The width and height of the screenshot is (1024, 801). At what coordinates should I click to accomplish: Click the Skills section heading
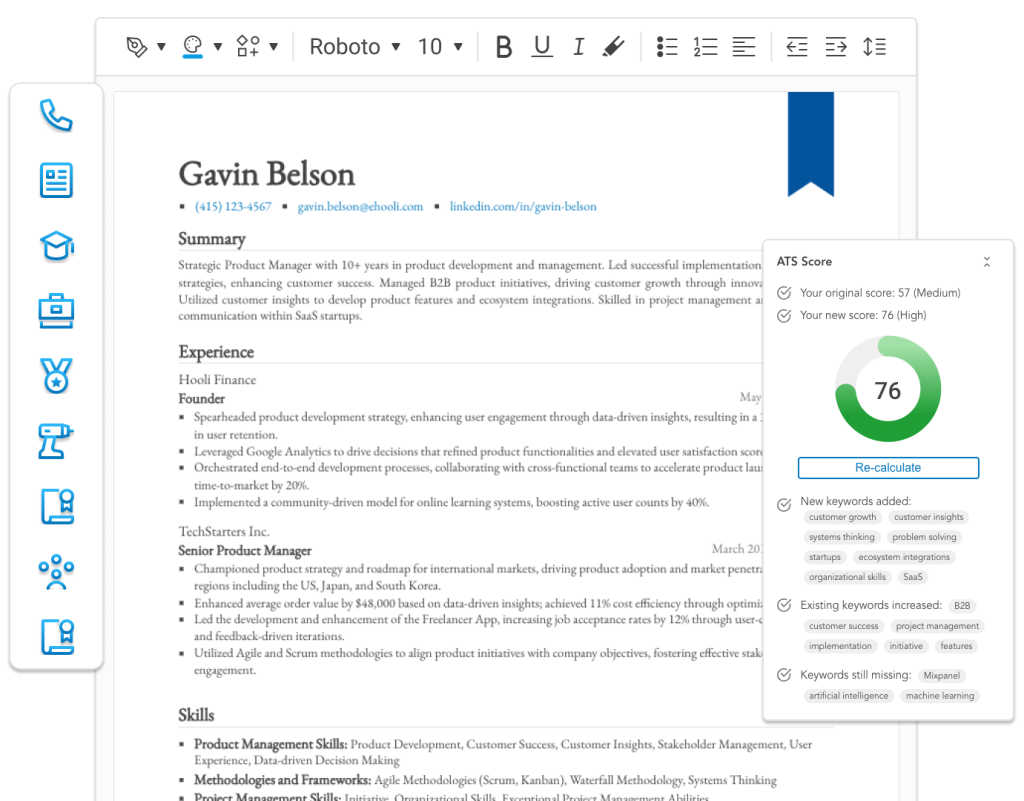(x=196, y=714)
